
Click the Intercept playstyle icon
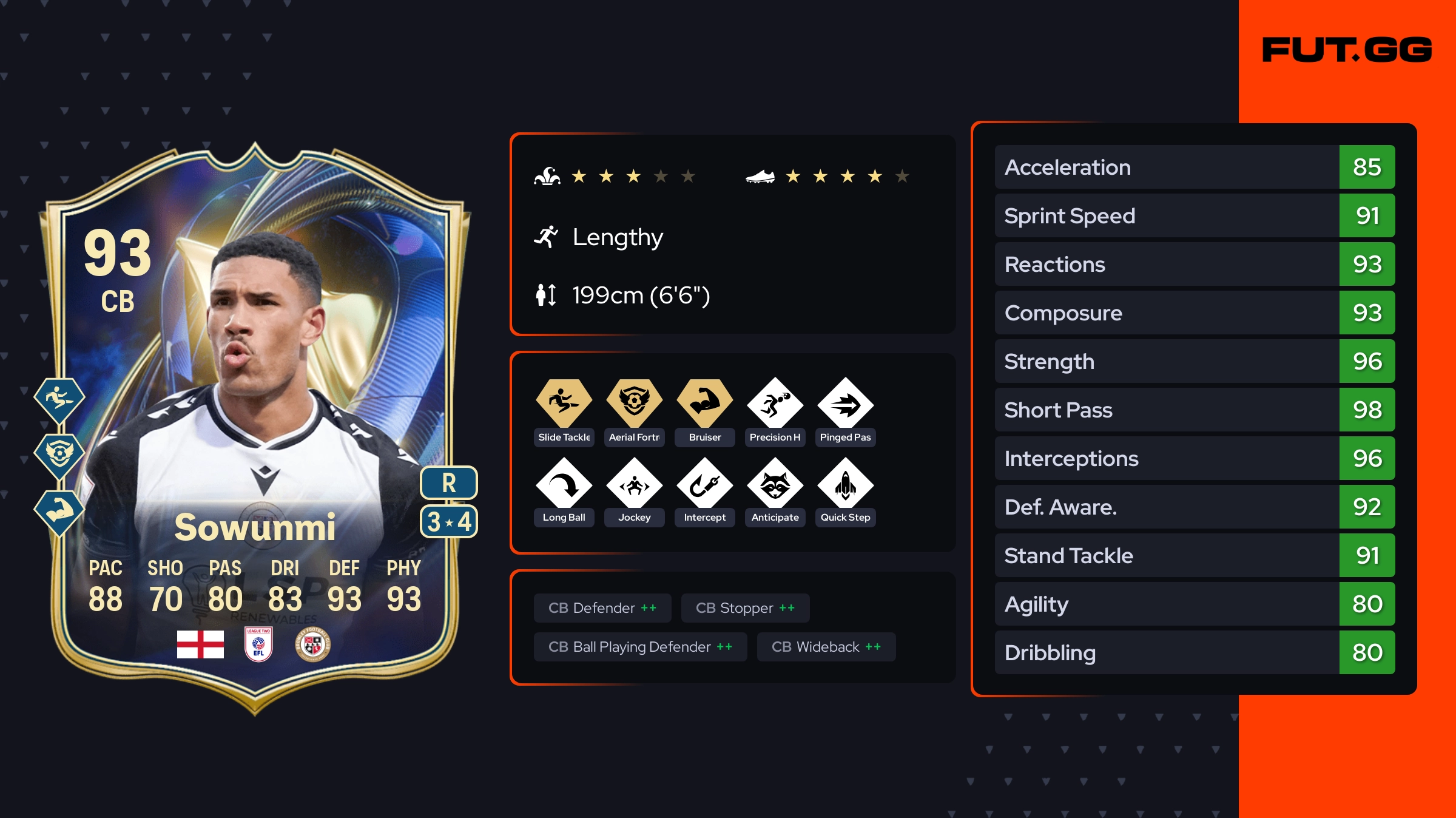click(704, 483)
